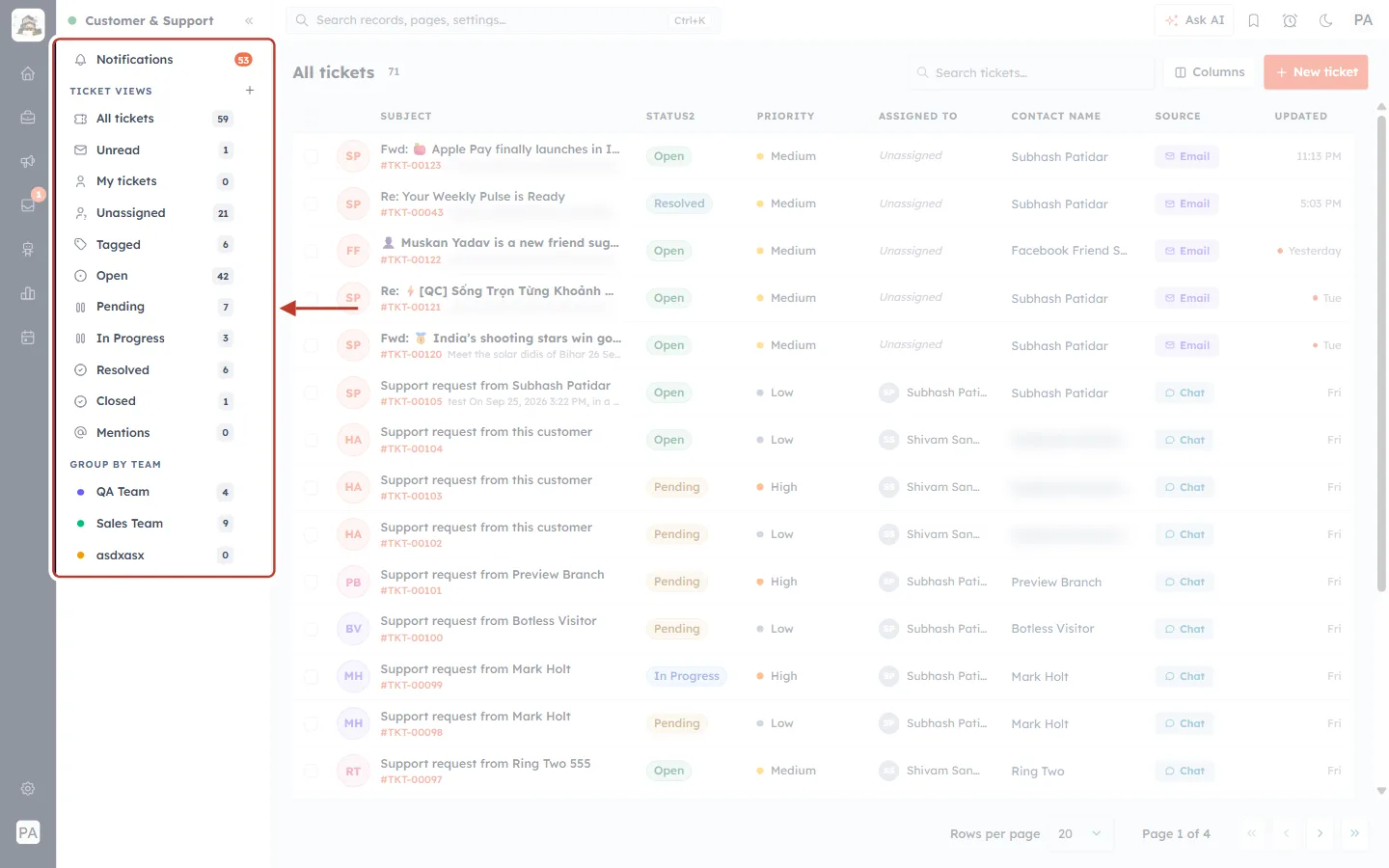Select the Resolved ticket view
Viewport: 1389px width, 868px height.
(x=154, y=370)
